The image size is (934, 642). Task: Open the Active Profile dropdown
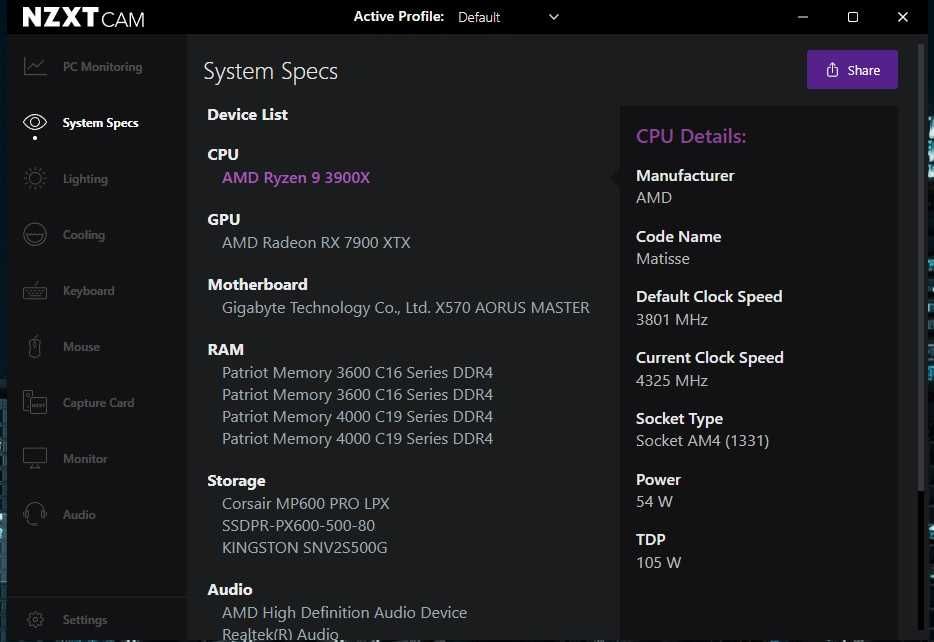(508, 17)
